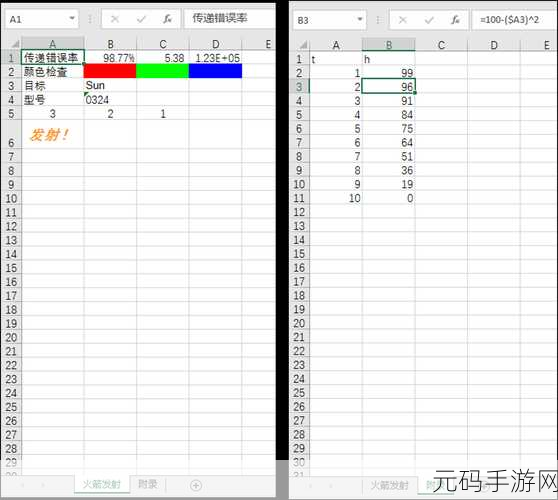Select row 3 header in right window
This screenshot has width=558, height=500.
[x=299, y=86]
